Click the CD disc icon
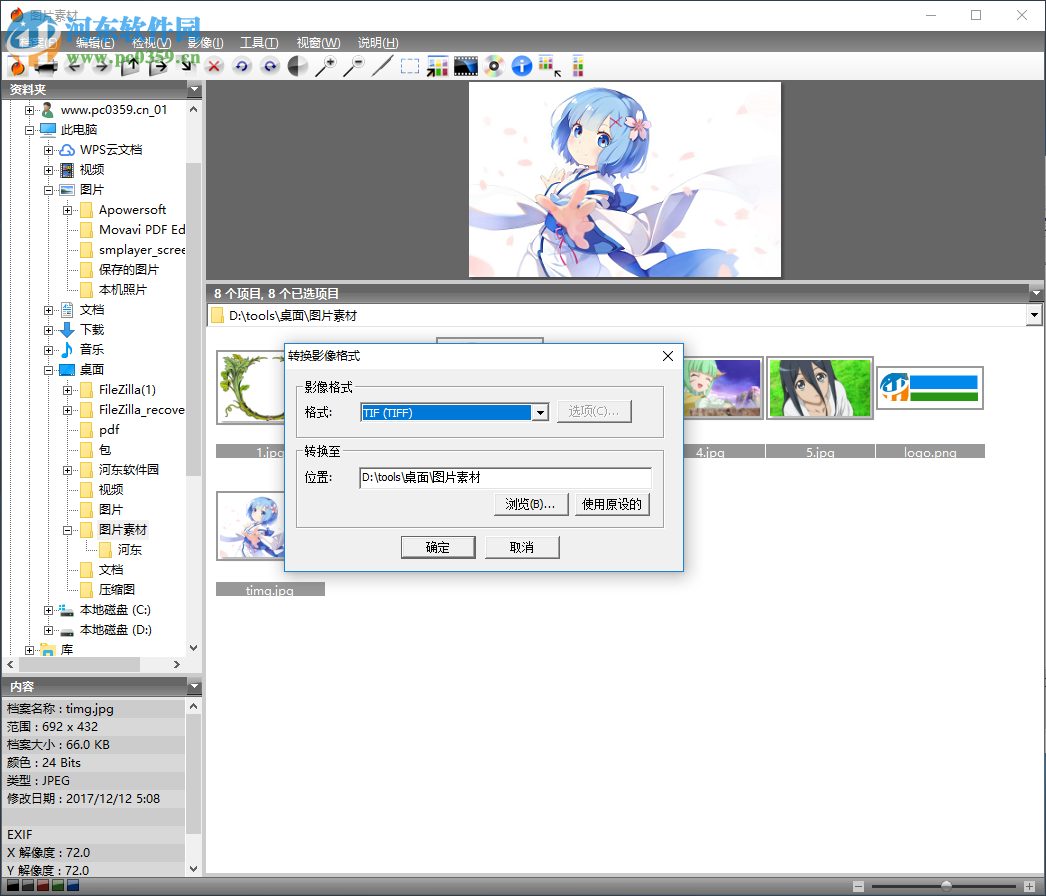This screenshot has width=1046, height=896. click(494, 66)
